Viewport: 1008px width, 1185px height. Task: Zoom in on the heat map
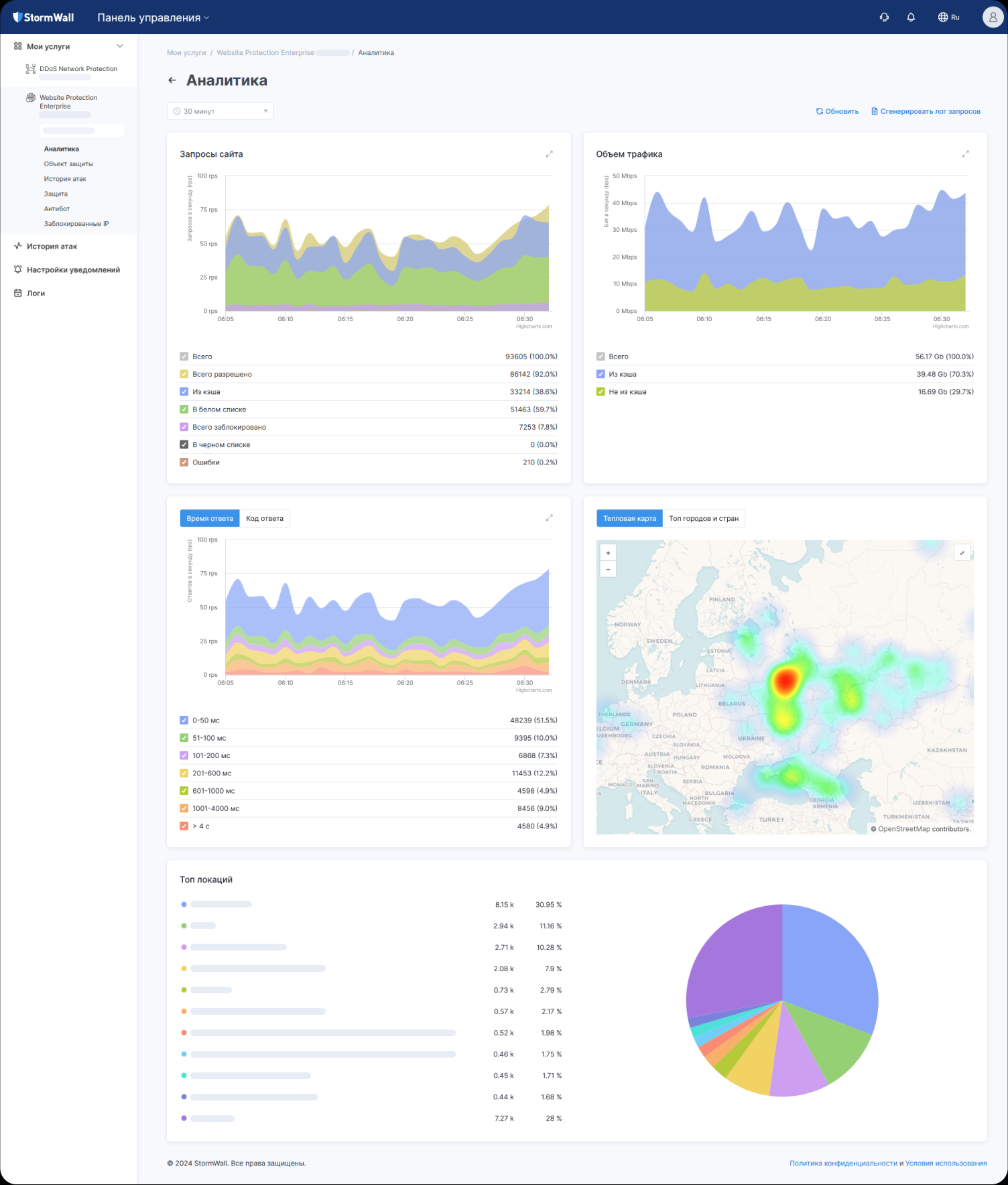tap(608, 553)
